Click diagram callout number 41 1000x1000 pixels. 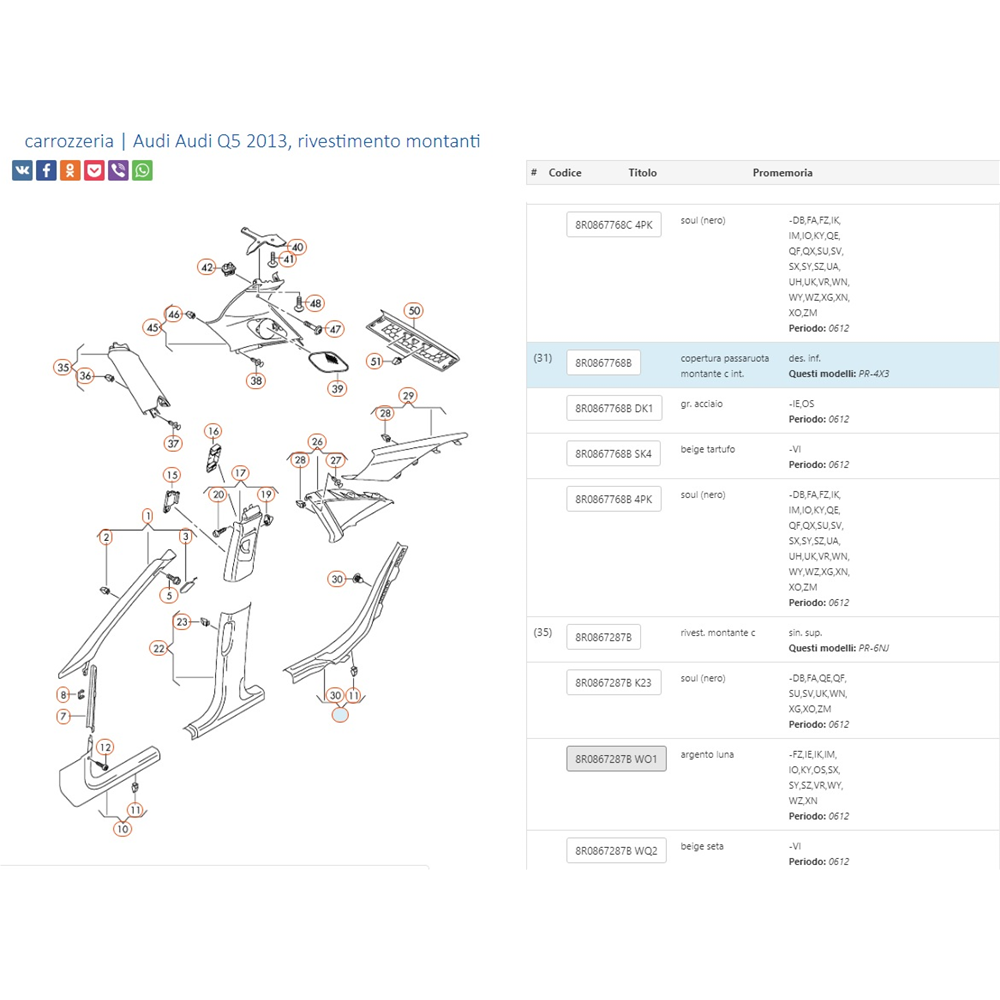(x=289, y=259)
